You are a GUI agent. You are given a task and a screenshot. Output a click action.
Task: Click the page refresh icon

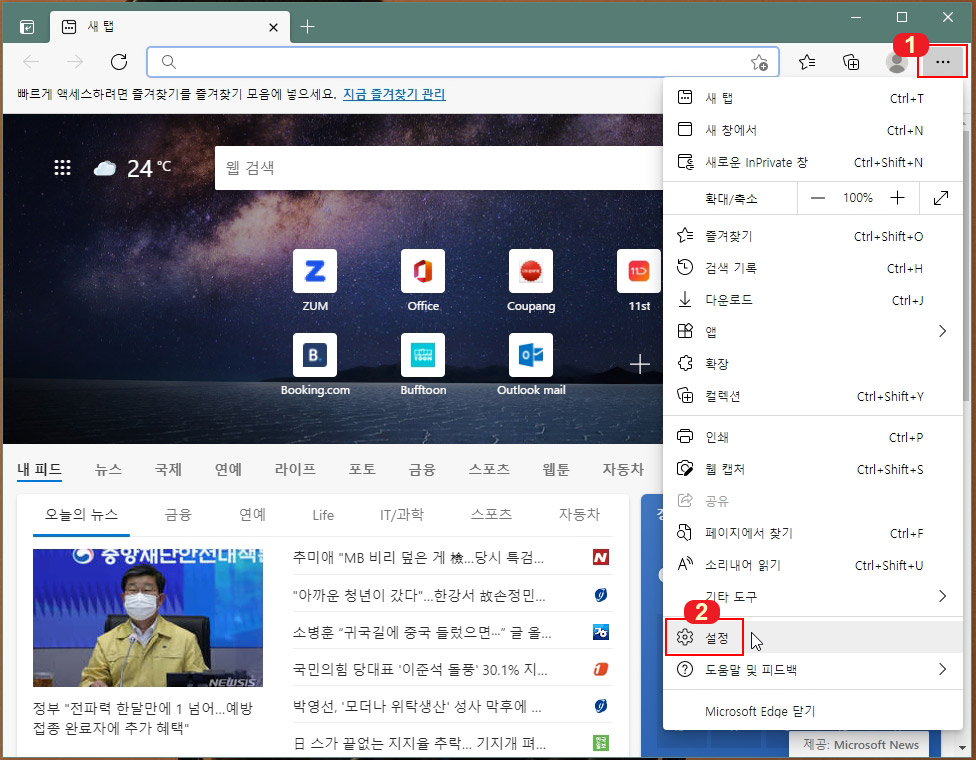point(119,61)
